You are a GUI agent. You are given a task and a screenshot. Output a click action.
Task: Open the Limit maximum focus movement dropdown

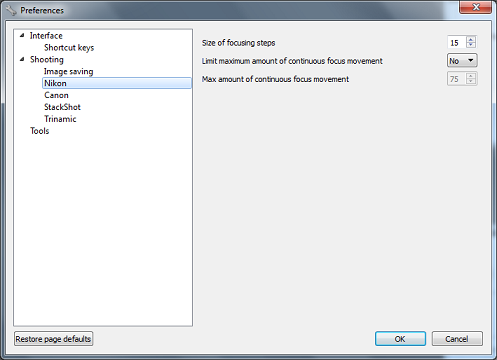pos(462,61)
